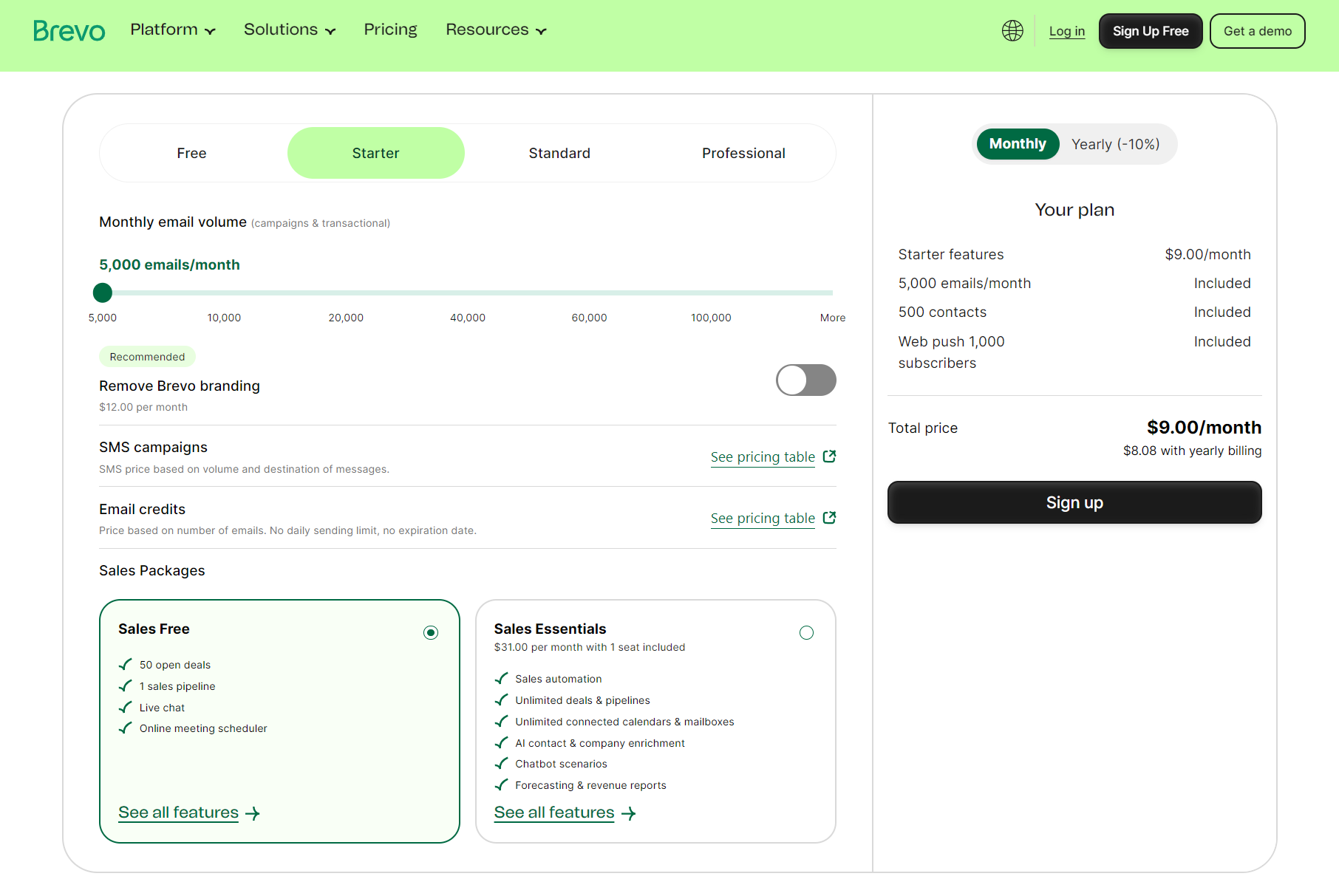Viewport: 1339px width, 896px height.
Task: Click '500 contacts' plan row
Action: tap(1074, 312)
